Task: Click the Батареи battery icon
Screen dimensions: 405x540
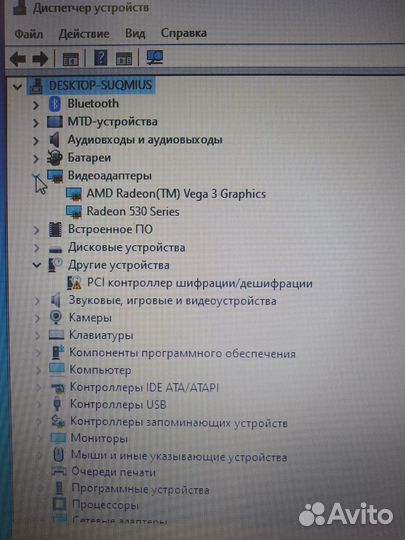Action: coord(55,158)
